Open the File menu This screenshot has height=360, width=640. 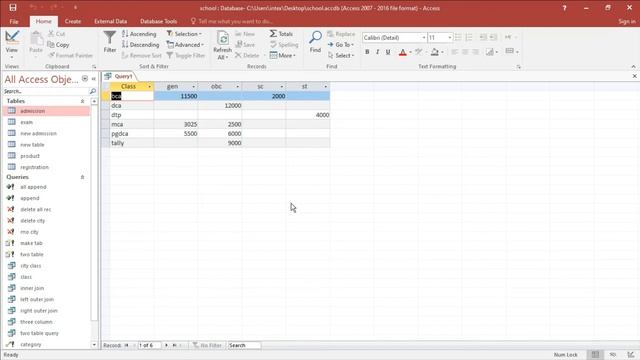pos(14,21)
